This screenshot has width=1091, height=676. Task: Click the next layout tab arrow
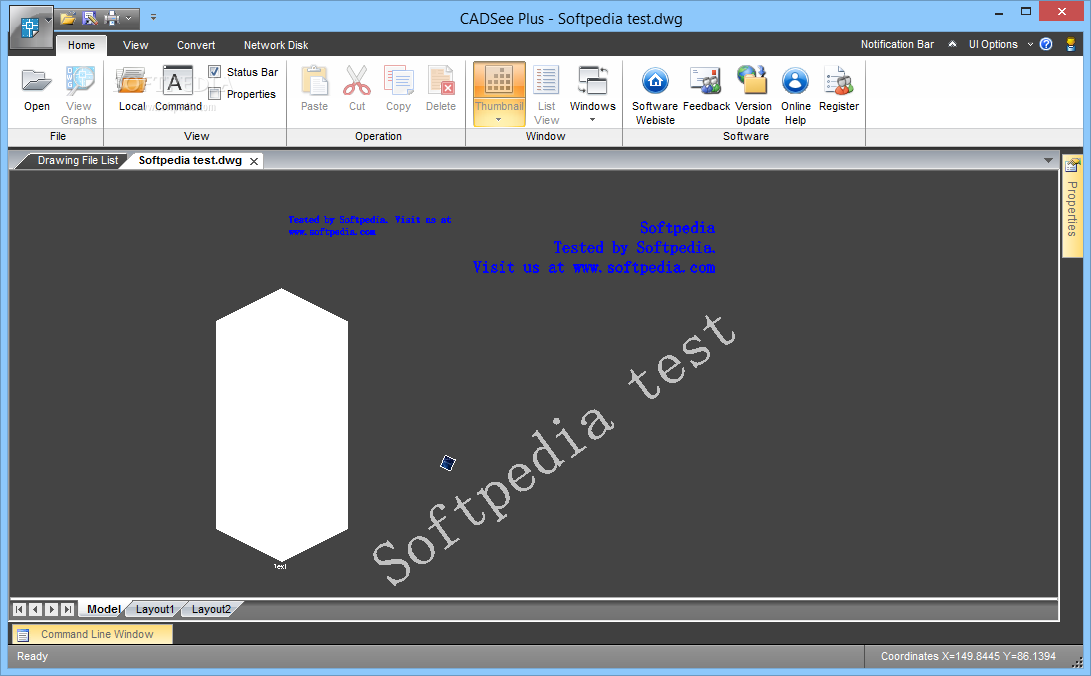(x=51, y=609)
